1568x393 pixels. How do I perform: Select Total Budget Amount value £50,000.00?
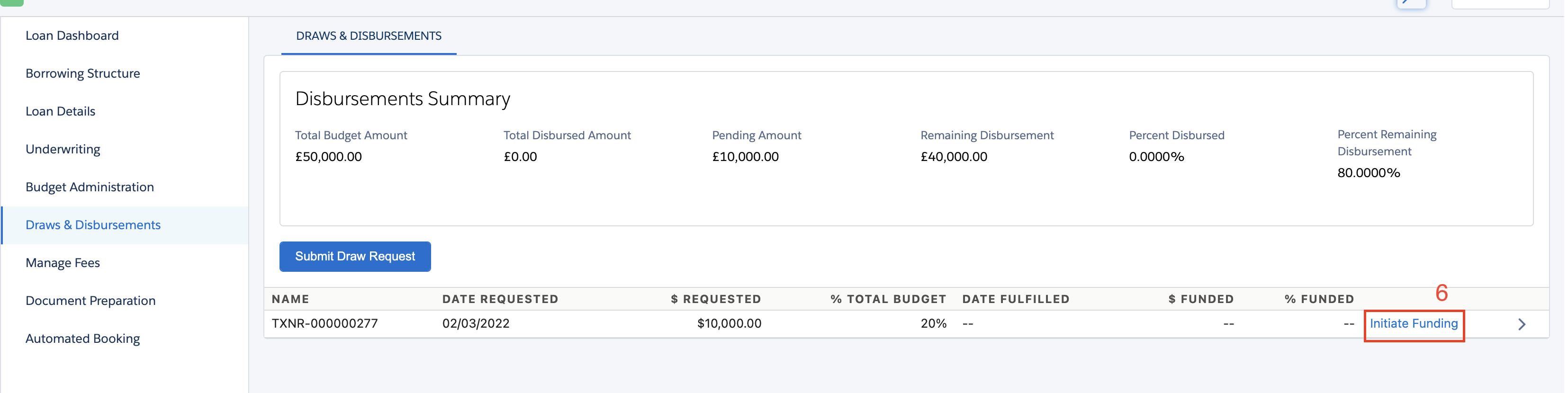(x=329, y=156)
